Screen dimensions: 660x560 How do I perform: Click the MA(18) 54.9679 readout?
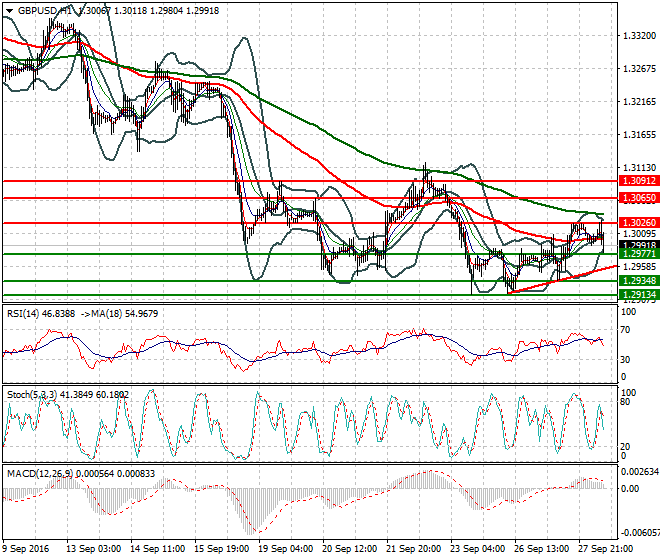click(x=120, y=314)
